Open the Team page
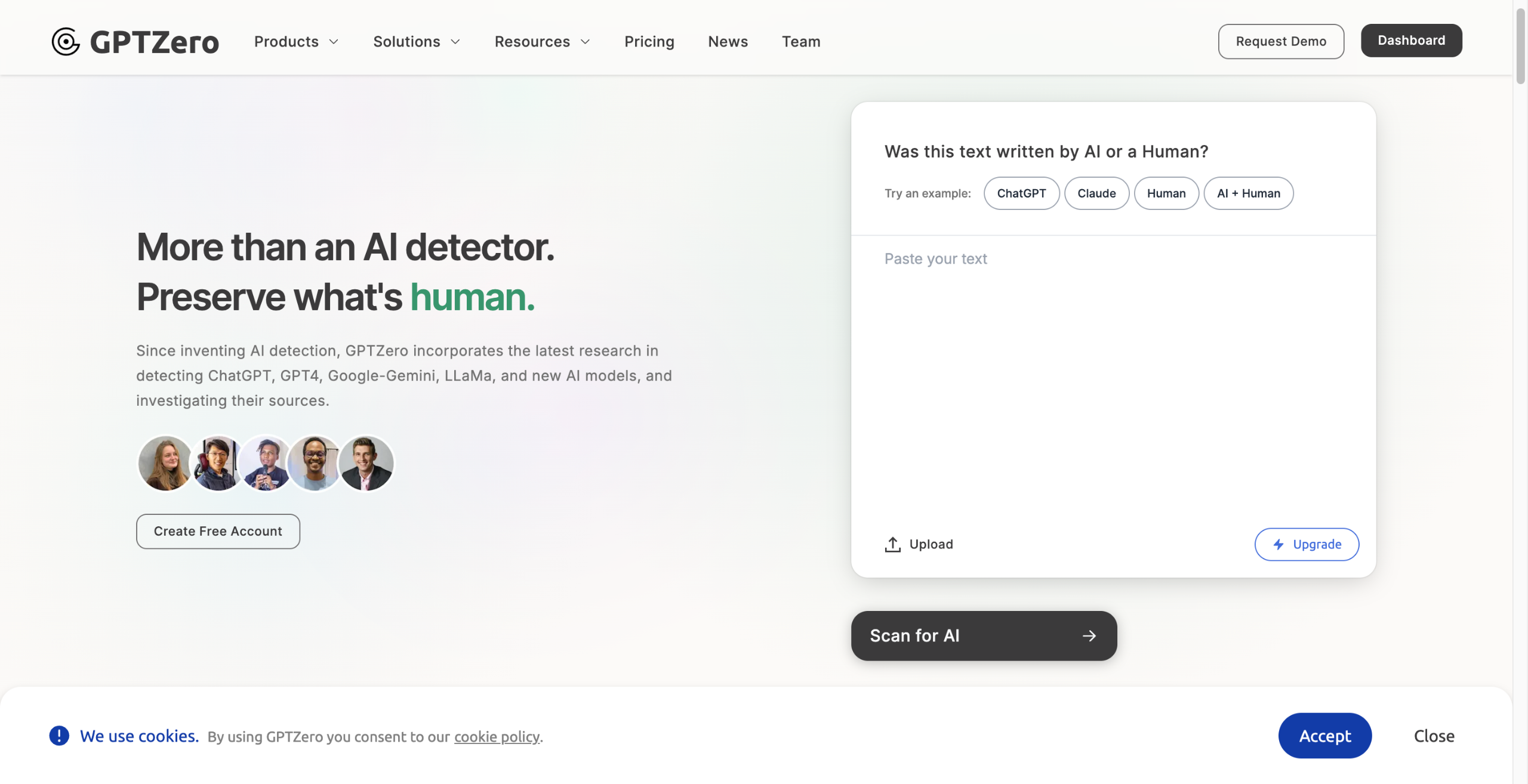This screenshot has width=1528, height=784. (801, 42)
